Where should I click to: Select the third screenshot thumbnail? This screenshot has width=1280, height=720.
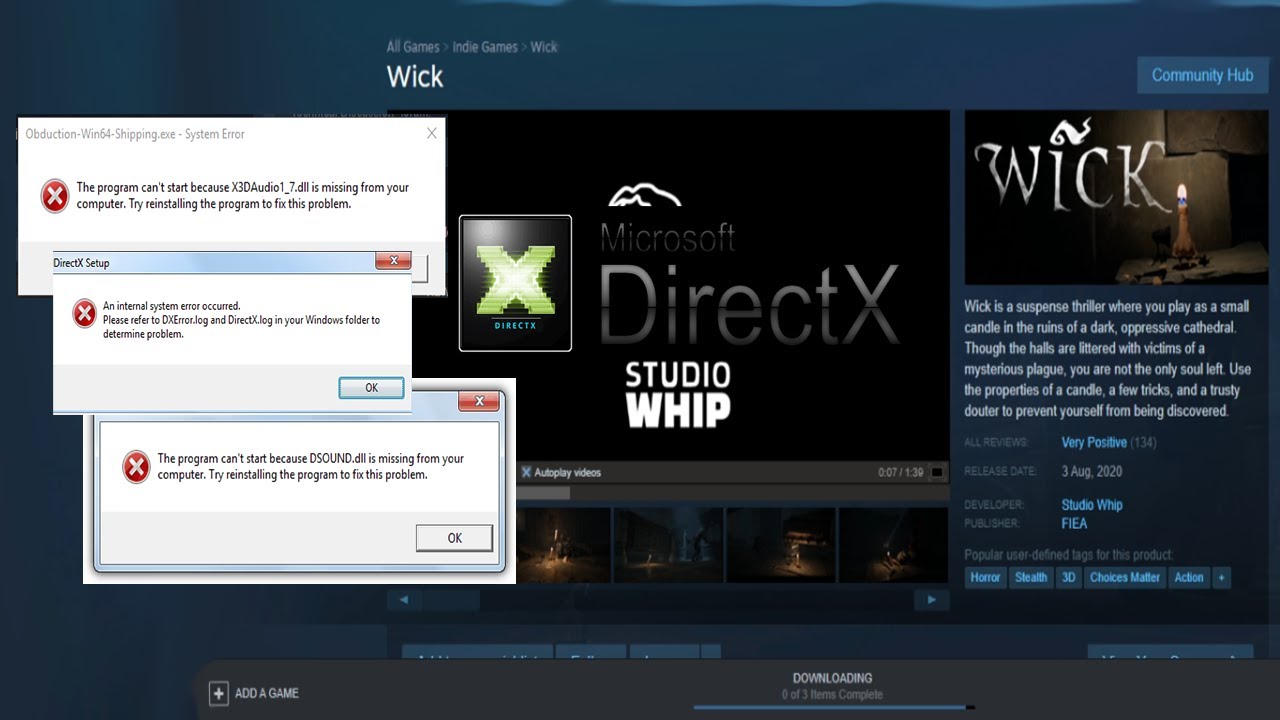tap(780, 545)
